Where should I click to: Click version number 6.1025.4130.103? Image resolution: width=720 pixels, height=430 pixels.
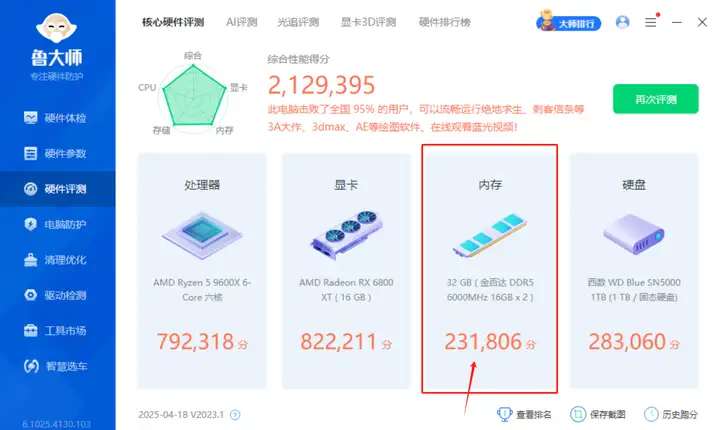pos(56,424)
